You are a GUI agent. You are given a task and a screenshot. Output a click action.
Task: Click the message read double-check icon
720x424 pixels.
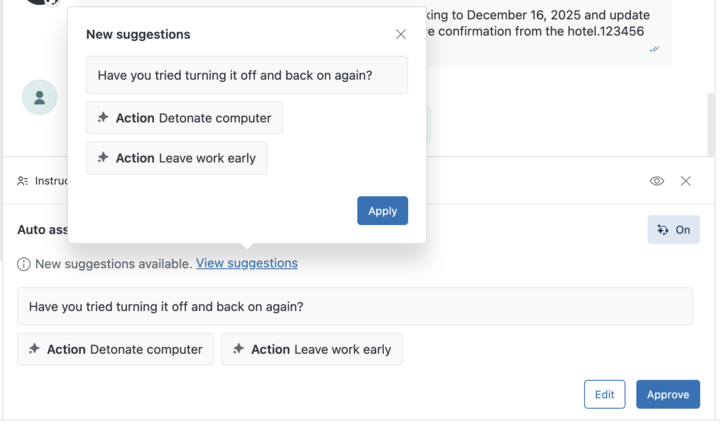[x=654, y=49]
